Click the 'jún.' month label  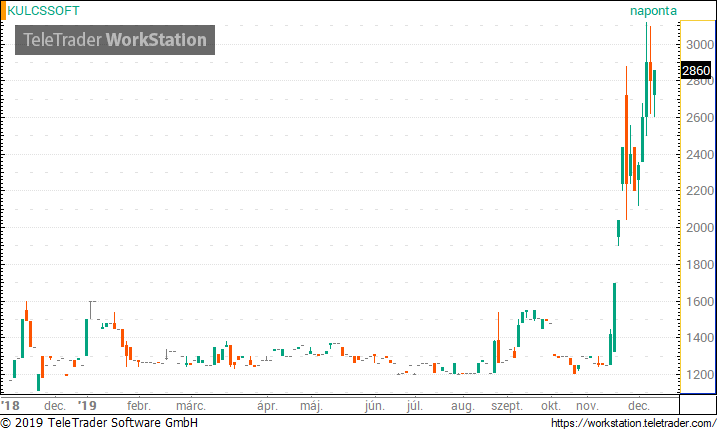[x=375, y=405]
